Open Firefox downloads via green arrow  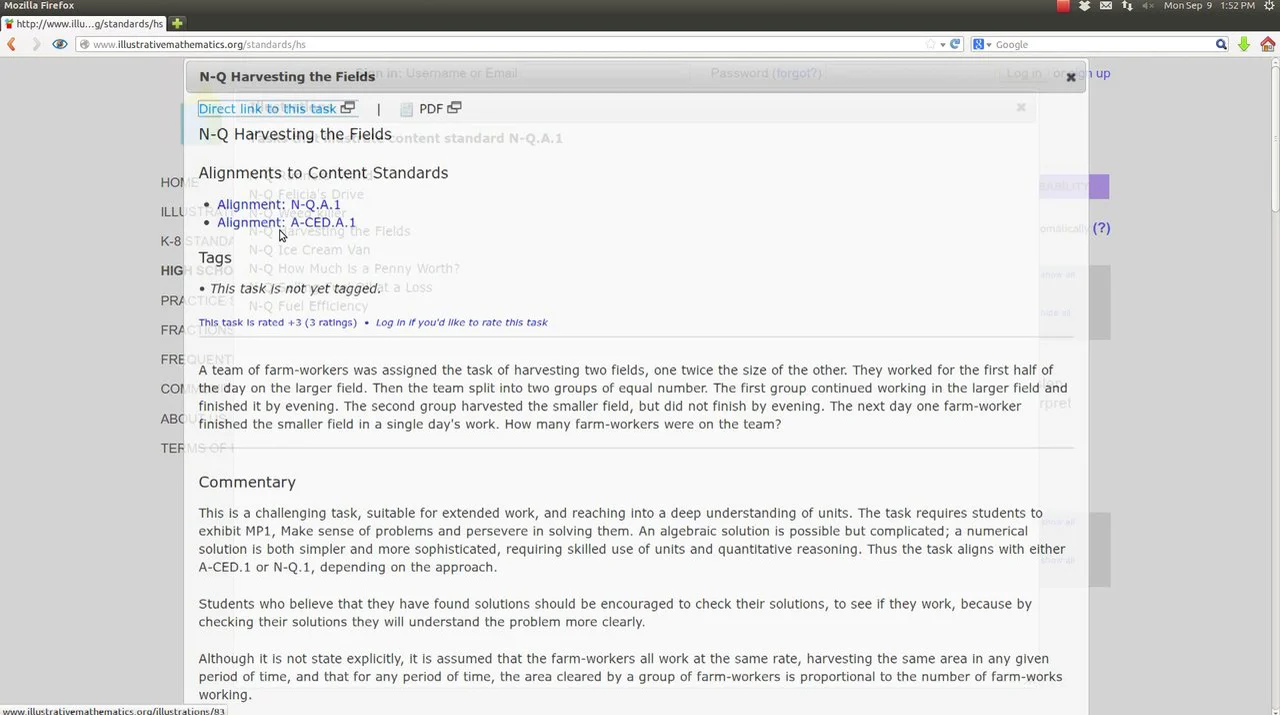coord(1244,44)
